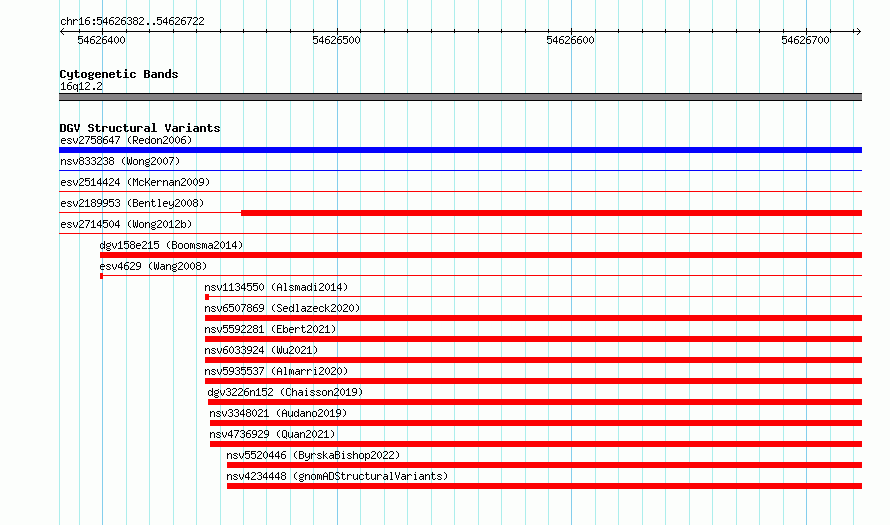Click the esv2758647 (Redon2006) label
Image resolution: width=890 pixels, height=525 pixels.
click(x=126, y=140)
